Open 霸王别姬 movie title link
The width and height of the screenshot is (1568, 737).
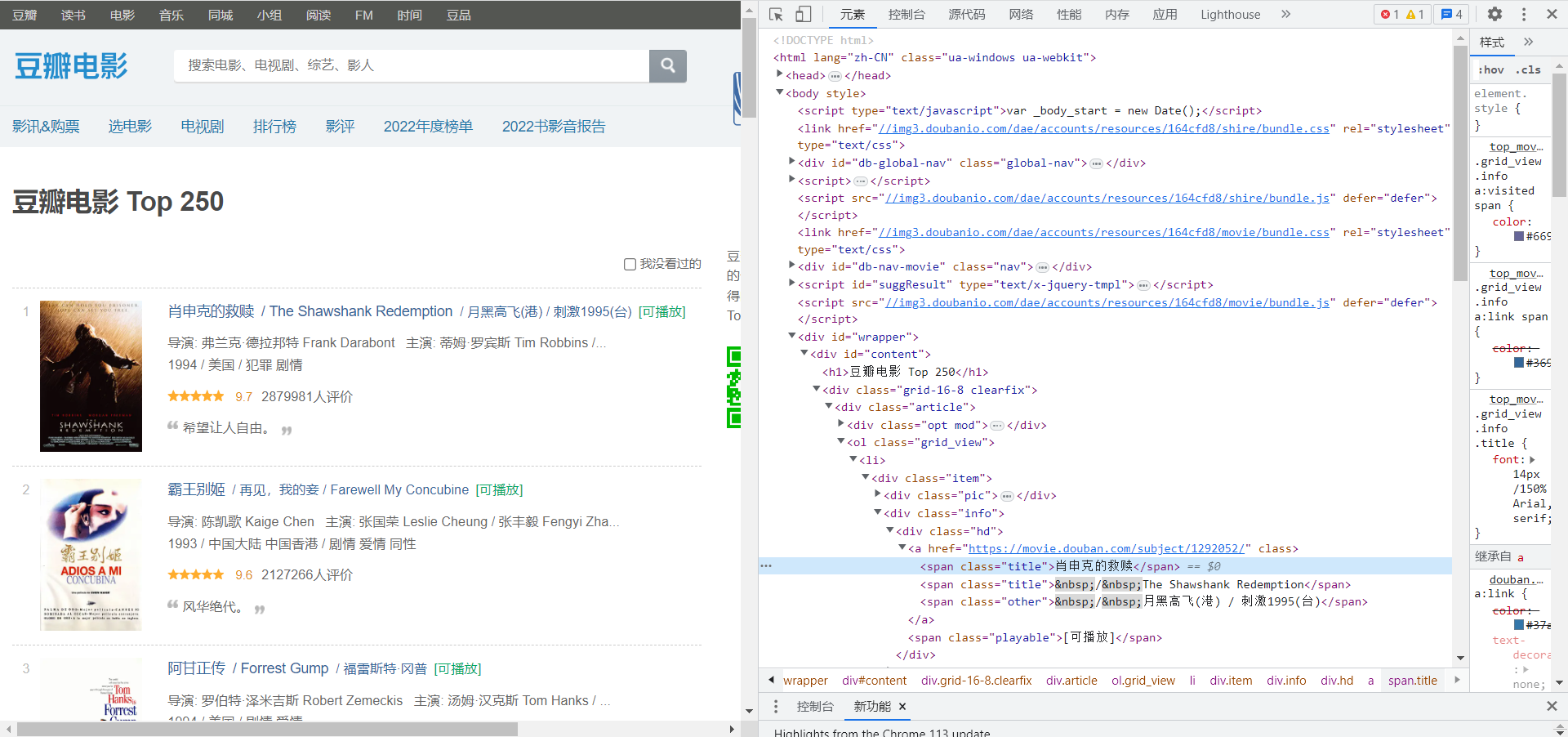click(196, 489)
